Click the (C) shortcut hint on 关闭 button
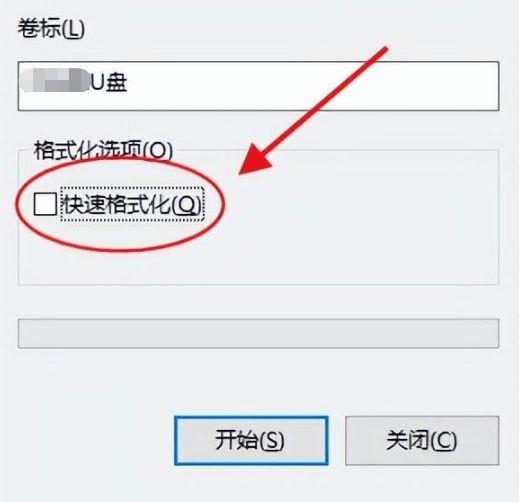This screenshot has width=519, height=502. [443, 440]
